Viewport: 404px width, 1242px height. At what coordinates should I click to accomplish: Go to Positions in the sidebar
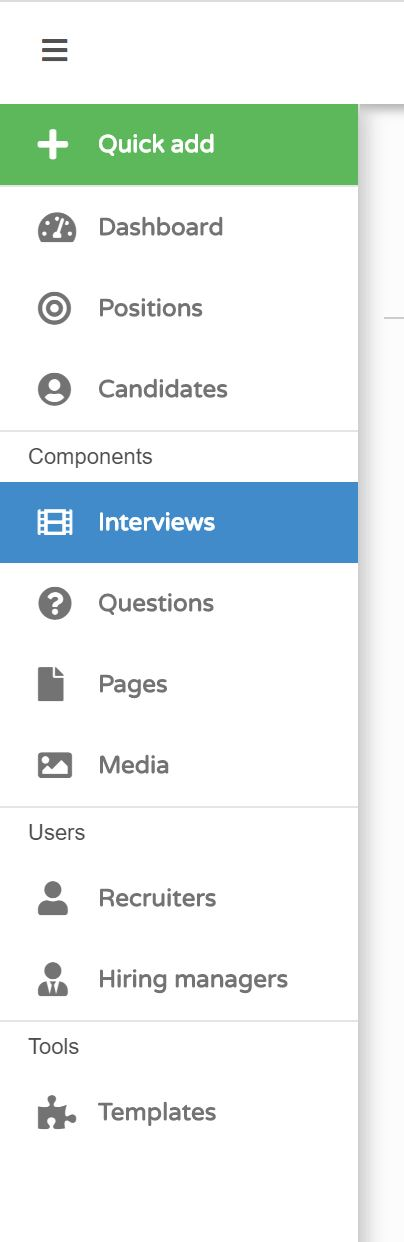coord(179,308)
